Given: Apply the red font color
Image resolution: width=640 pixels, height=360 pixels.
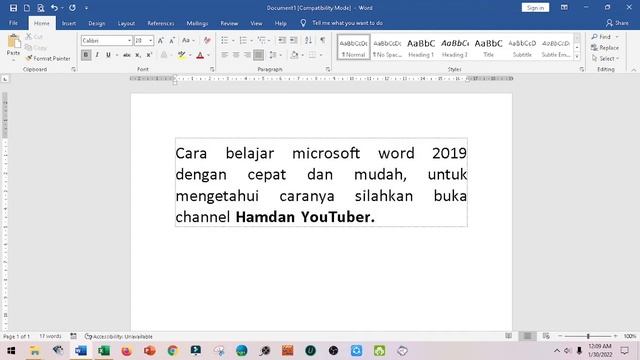Looking at the screenshot, I should [x=200, y=55].
